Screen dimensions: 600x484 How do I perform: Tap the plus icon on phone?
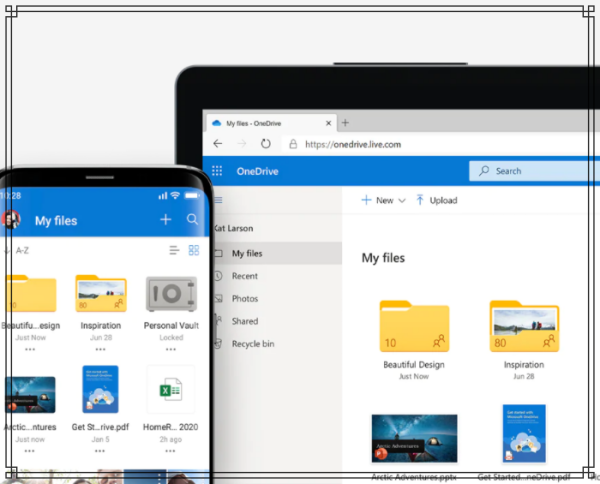click(x=166, y=220)
